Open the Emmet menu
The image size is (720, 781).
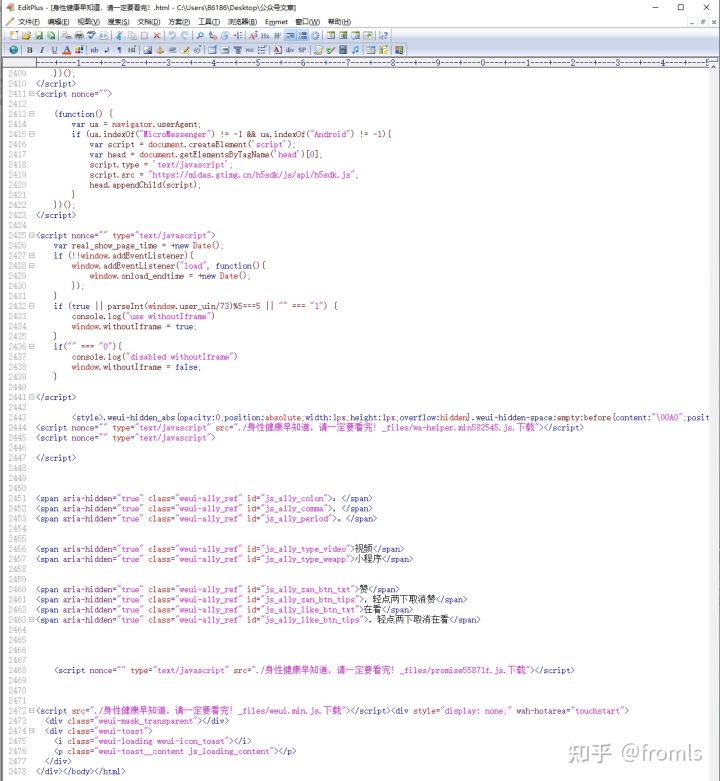click(x=276, y=21)
